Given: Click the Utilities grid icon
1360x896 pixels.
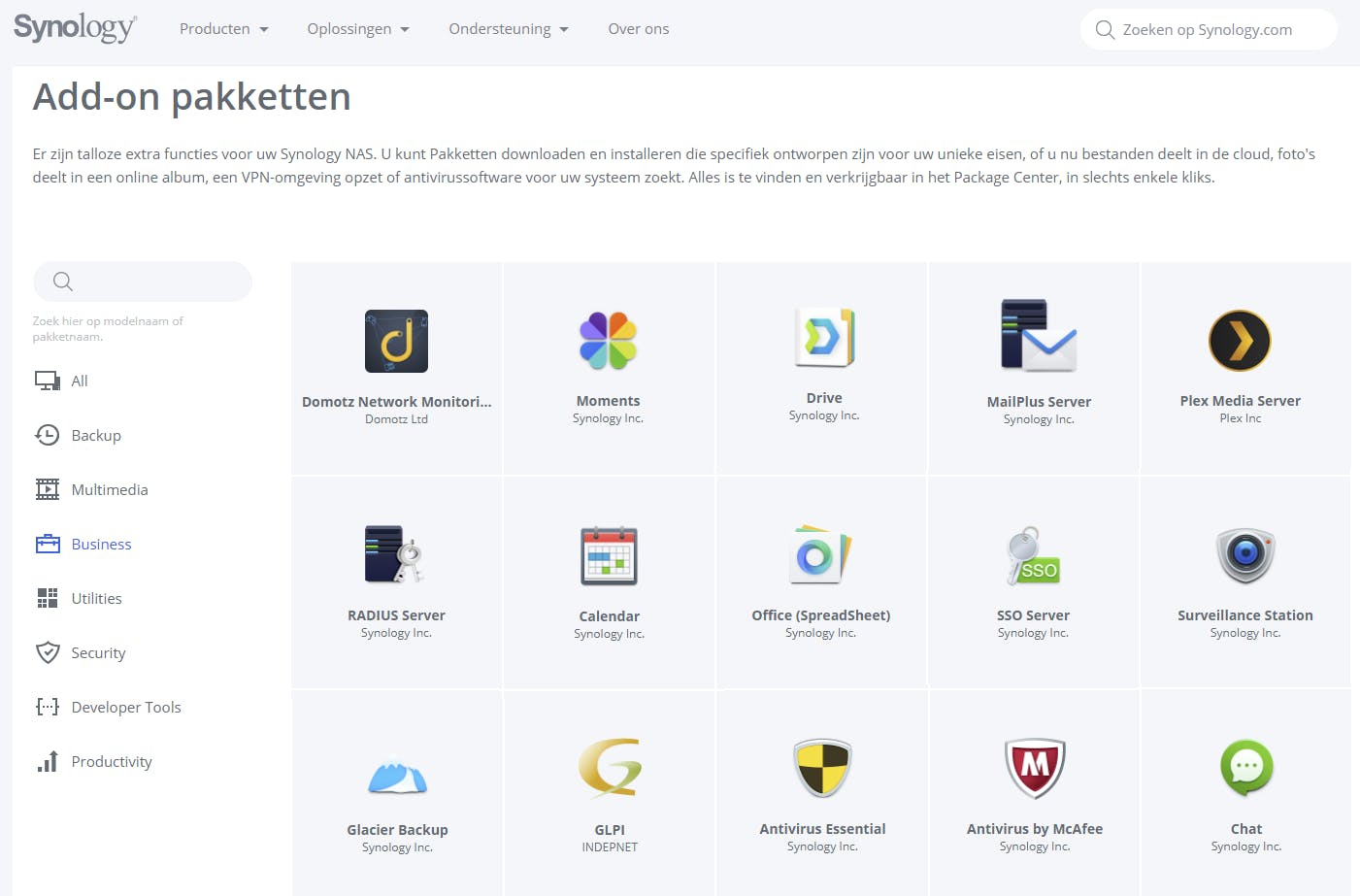Looking at the screenshot, I should [48, 598].
